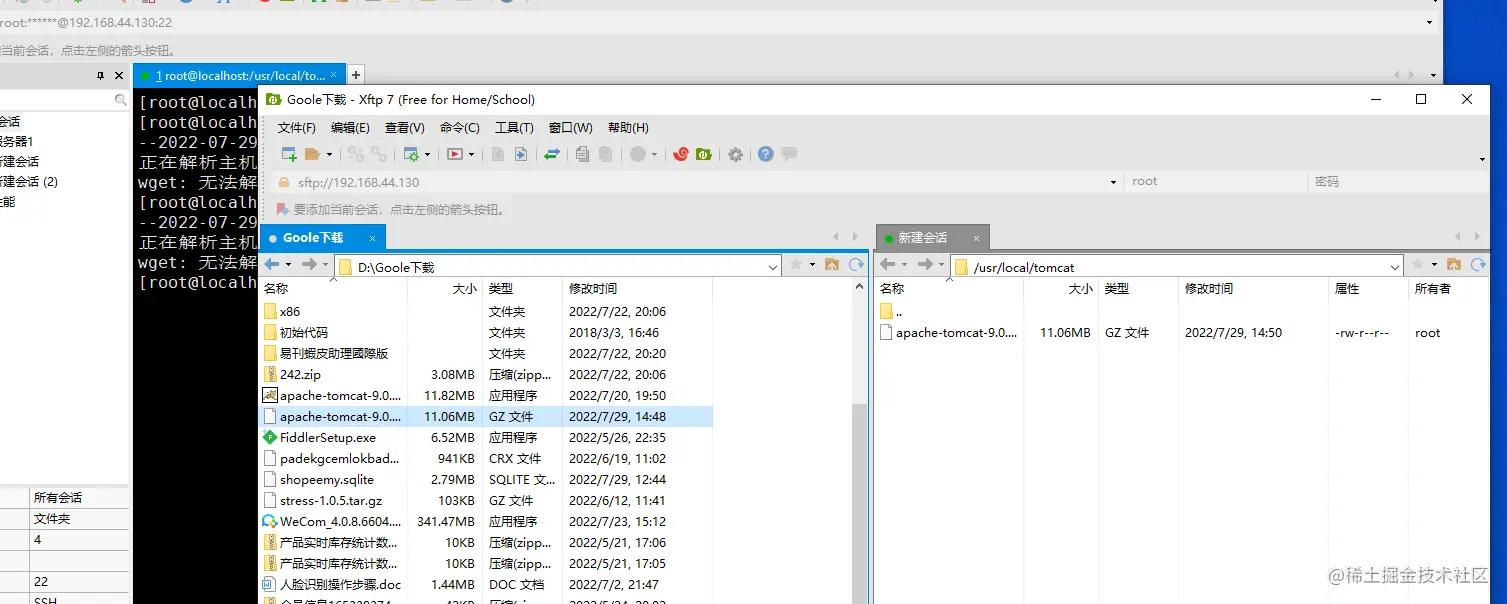Open the 帮助(H) menu
This screenshot has height=604, width=1507.
(628, 128)
